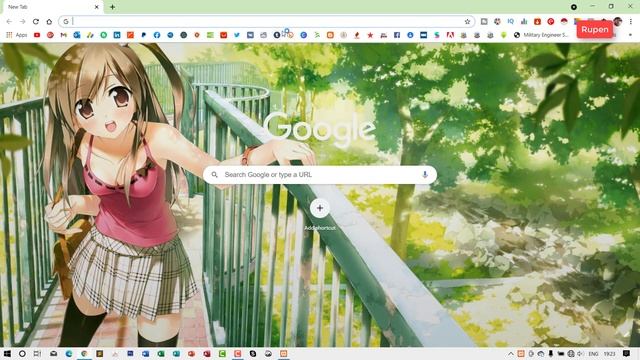
Task: Open Word from the taskbar
Action: [146, 353]
